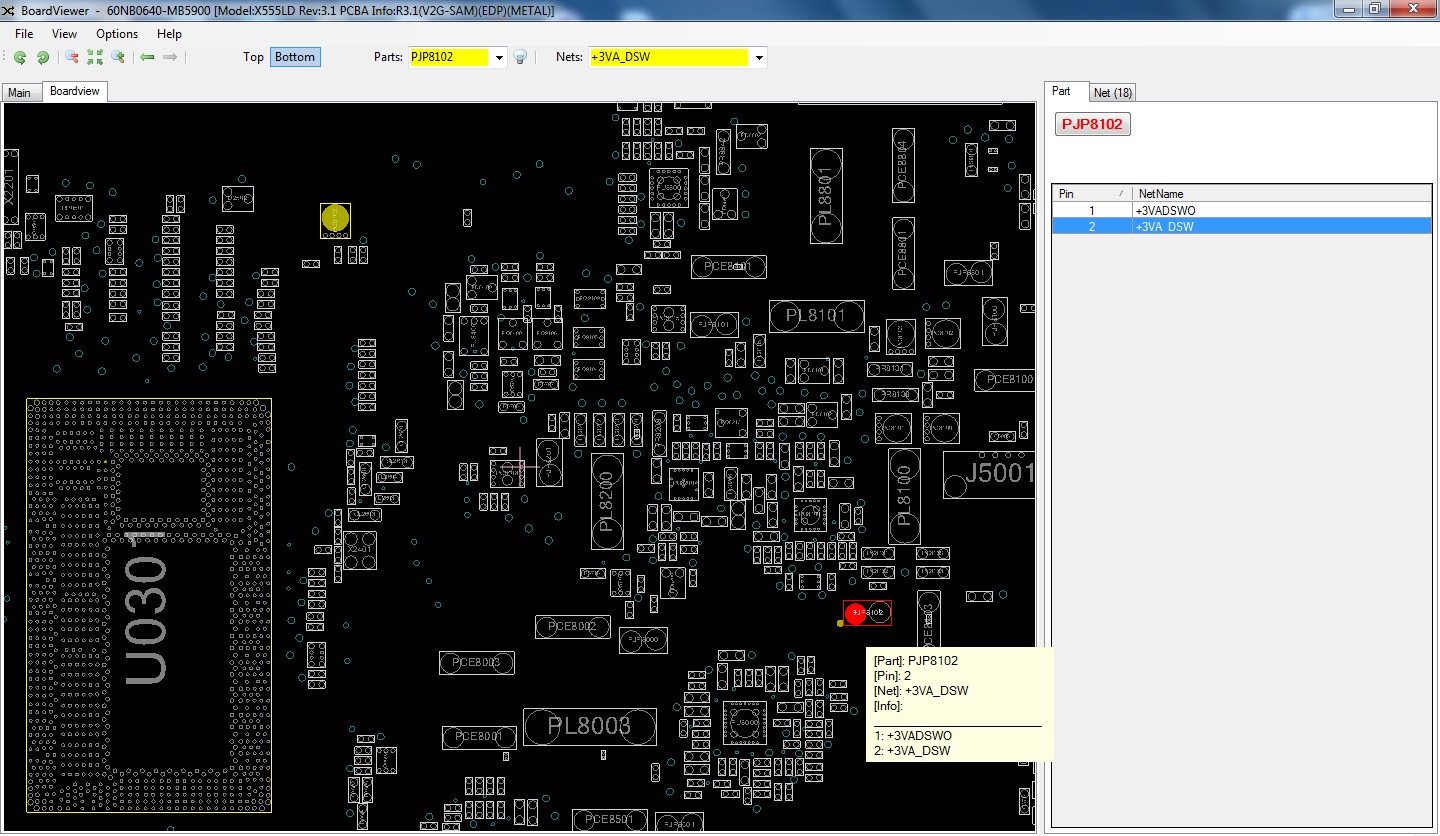Select the PL8200 component
Viewport: 1440px width, 836px height.
coord(607,501)
